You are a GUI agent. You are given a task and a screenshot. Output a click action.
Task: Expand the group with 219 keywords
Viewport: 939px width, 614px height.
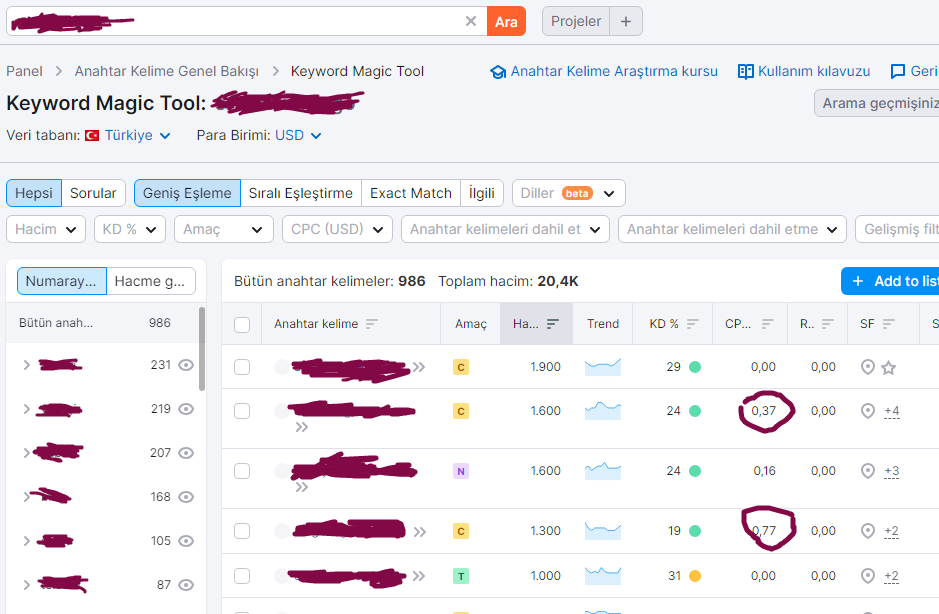(x=26, y=409)
